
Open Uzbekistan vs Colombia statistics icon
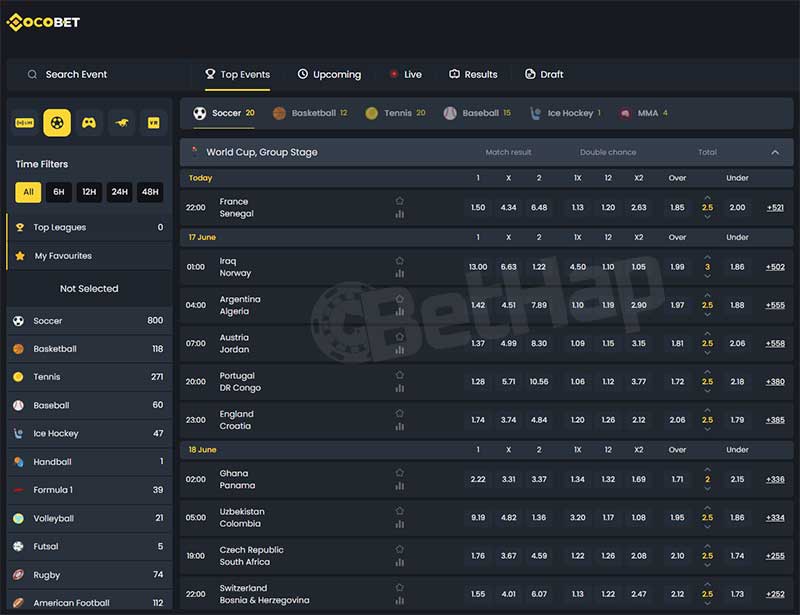click(399, 524)
